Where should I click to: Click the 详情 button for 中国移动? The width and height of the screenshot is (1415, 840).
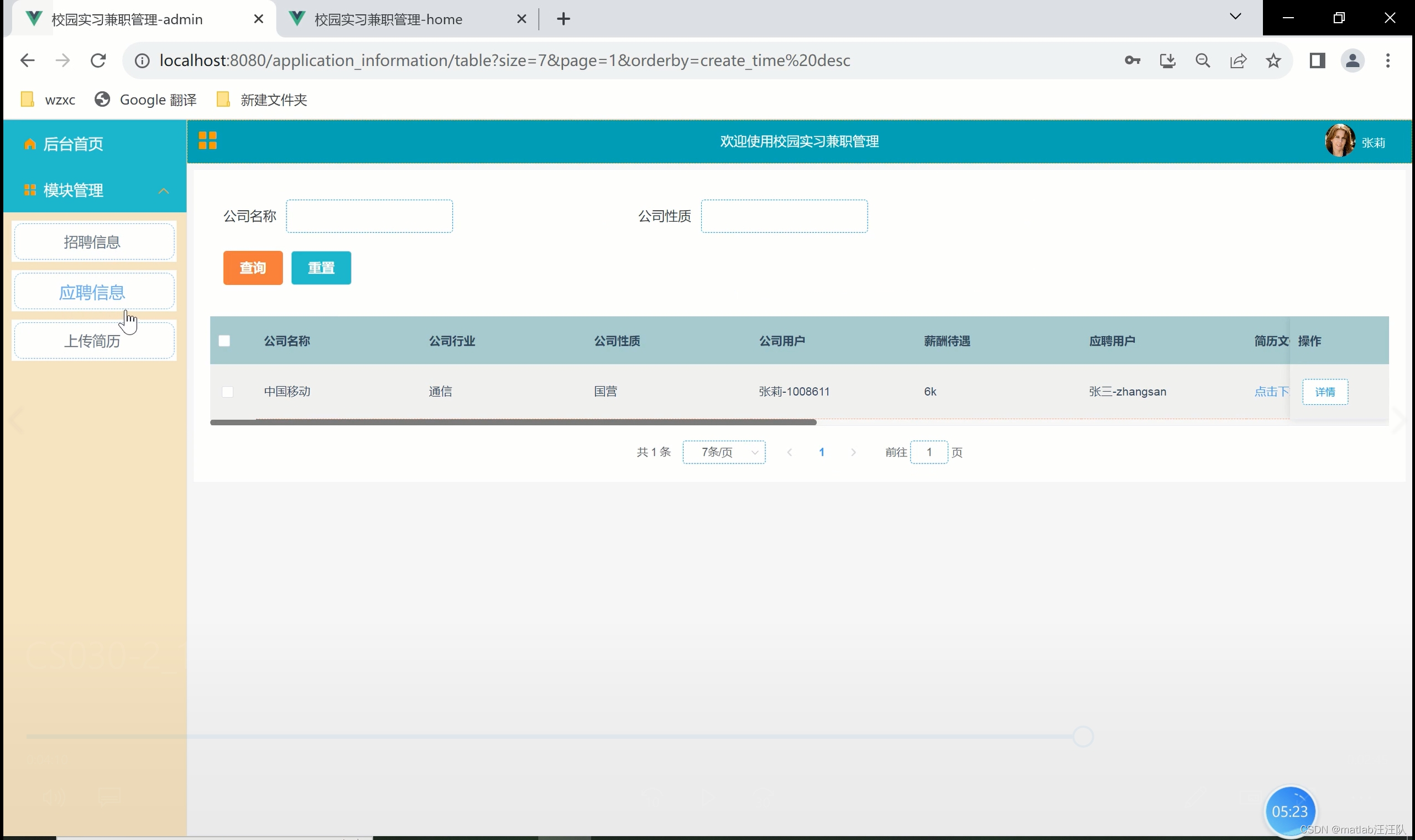pyautogui.click(x=1324, y=392)
